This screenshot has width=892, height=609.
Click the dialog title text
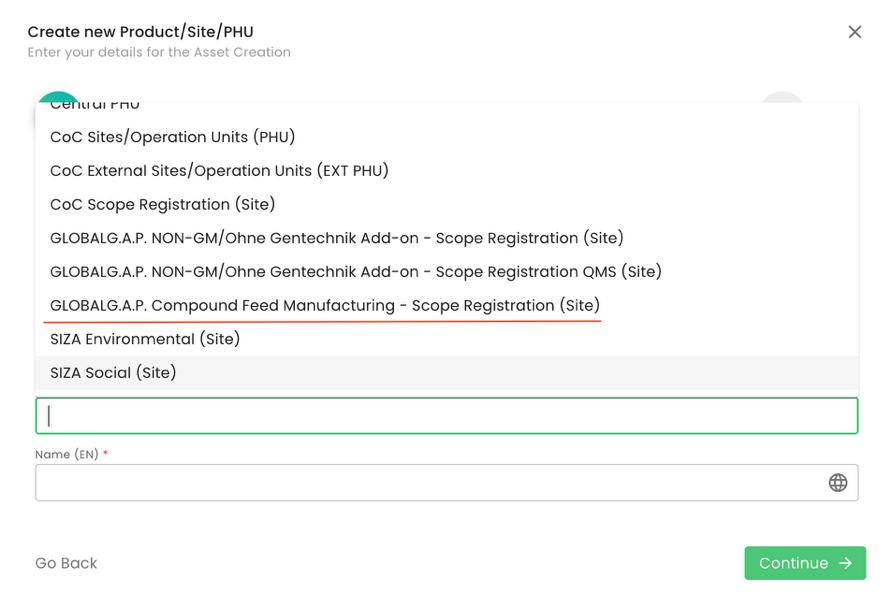140,33
